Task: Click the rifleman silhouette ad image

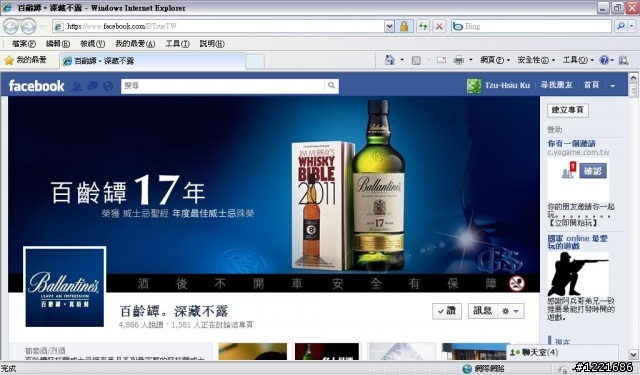Action: click(578, 274)
